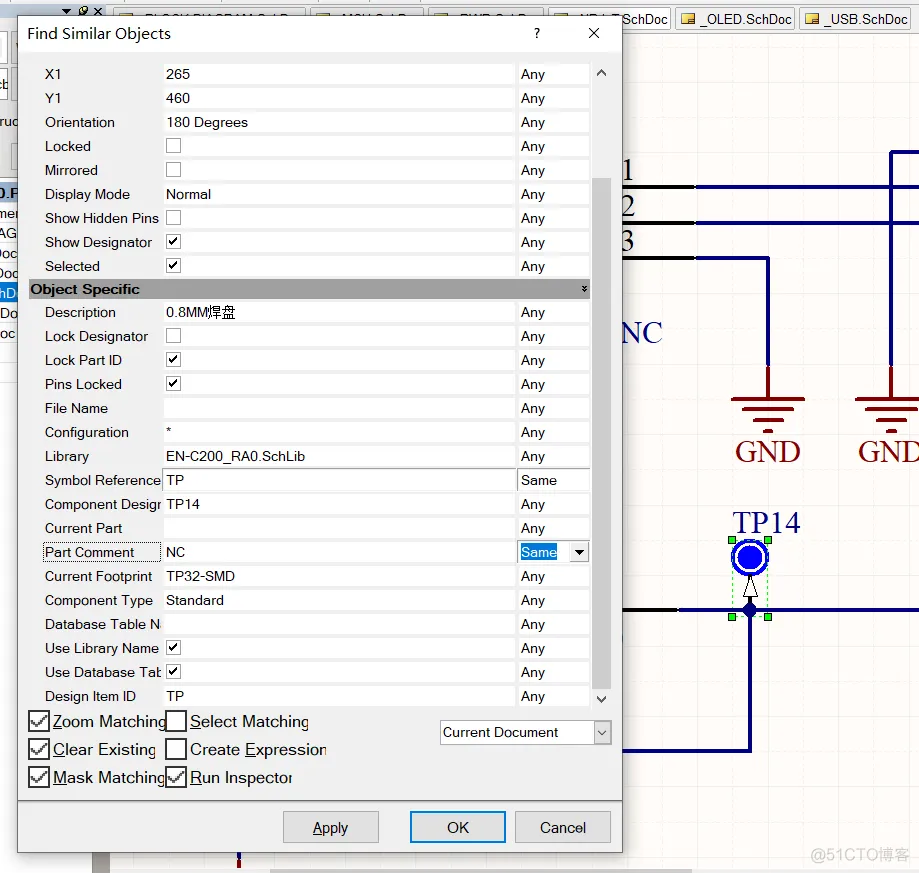919x873 pixels.
Task: Click the Part Comment property label
Action: (102, 553)
